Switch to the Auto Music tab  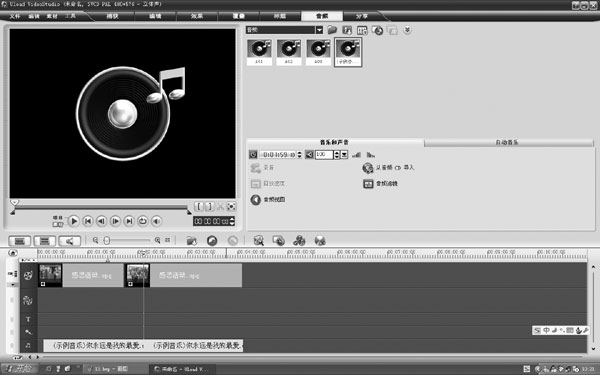[x=509, y=142]
